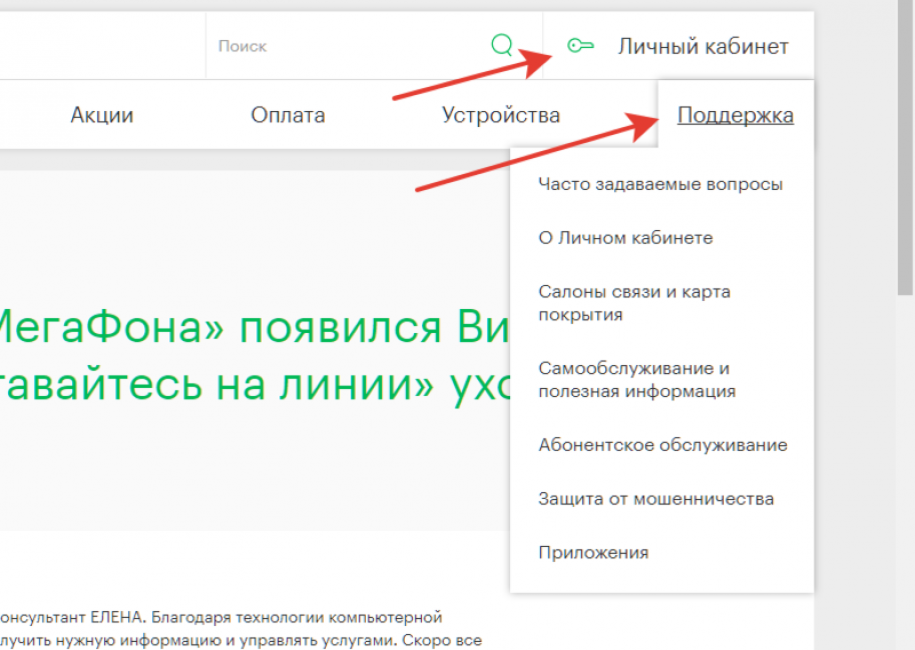
Task: Go to the Оплата section
Action: 288,115
